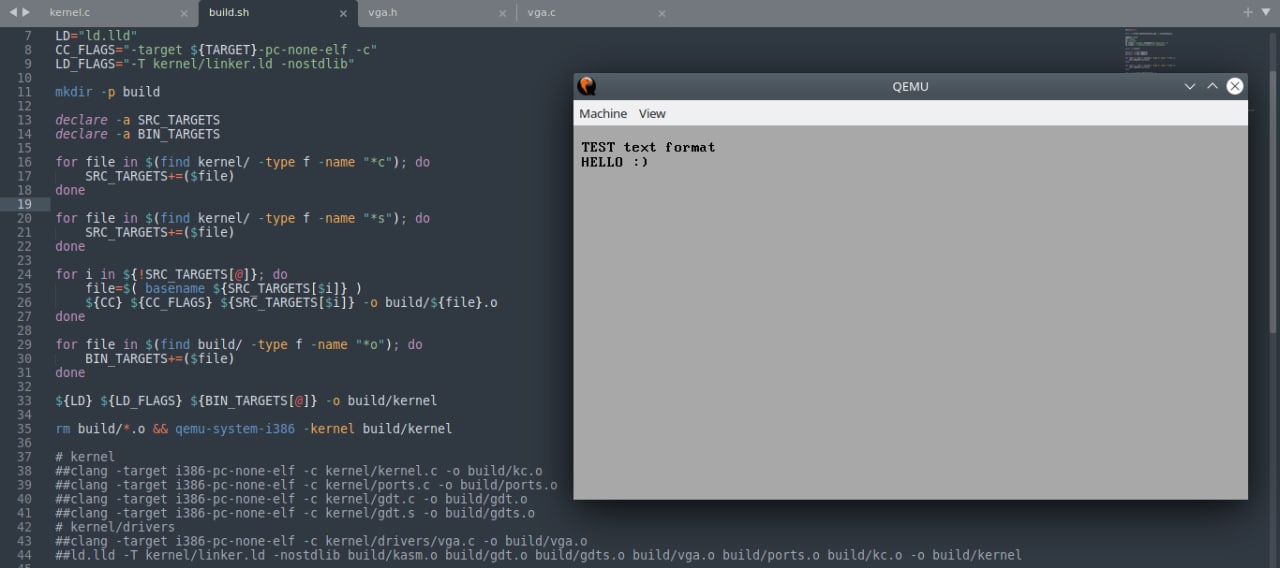The image size is (1280, 568).
Task: Click the QEMU flame app icon
Action: click(x=587, y=86)
